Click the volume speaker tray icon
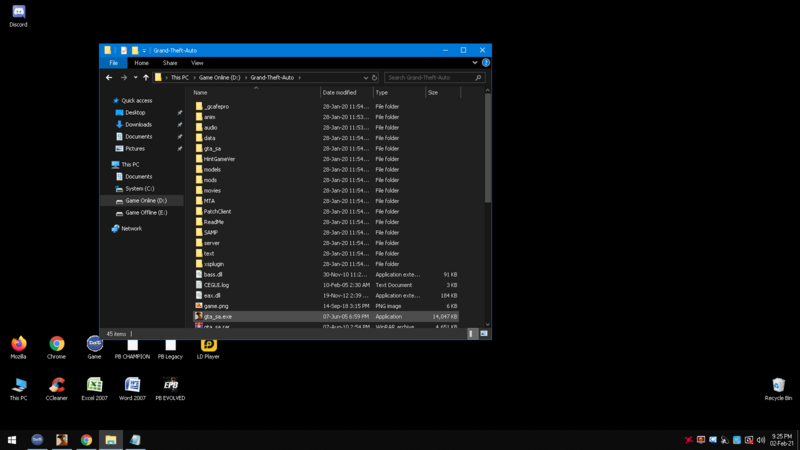The width and height of the screenshot is (800, 450). tap(761, 440)
